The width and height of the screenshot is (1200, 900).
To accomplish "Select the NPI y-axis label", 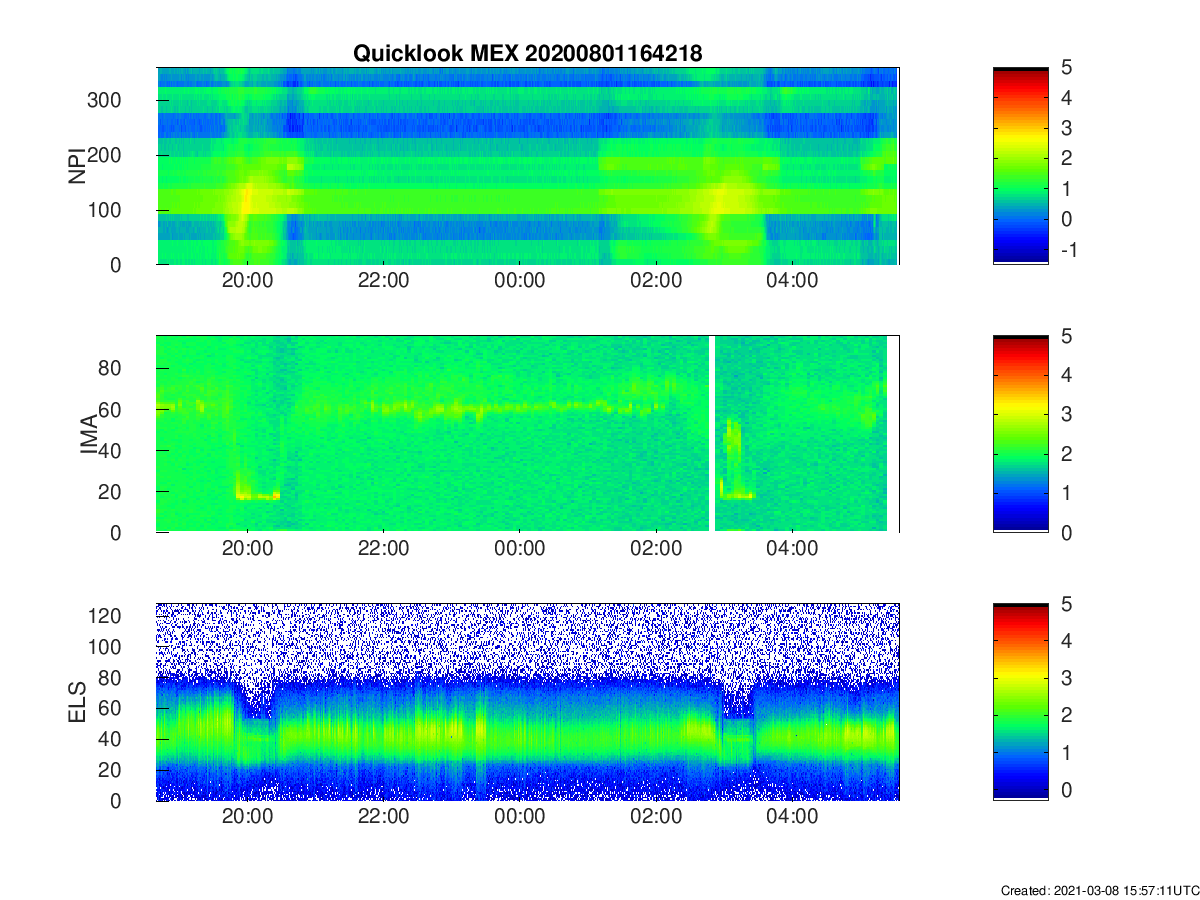I will coord(77,166).
